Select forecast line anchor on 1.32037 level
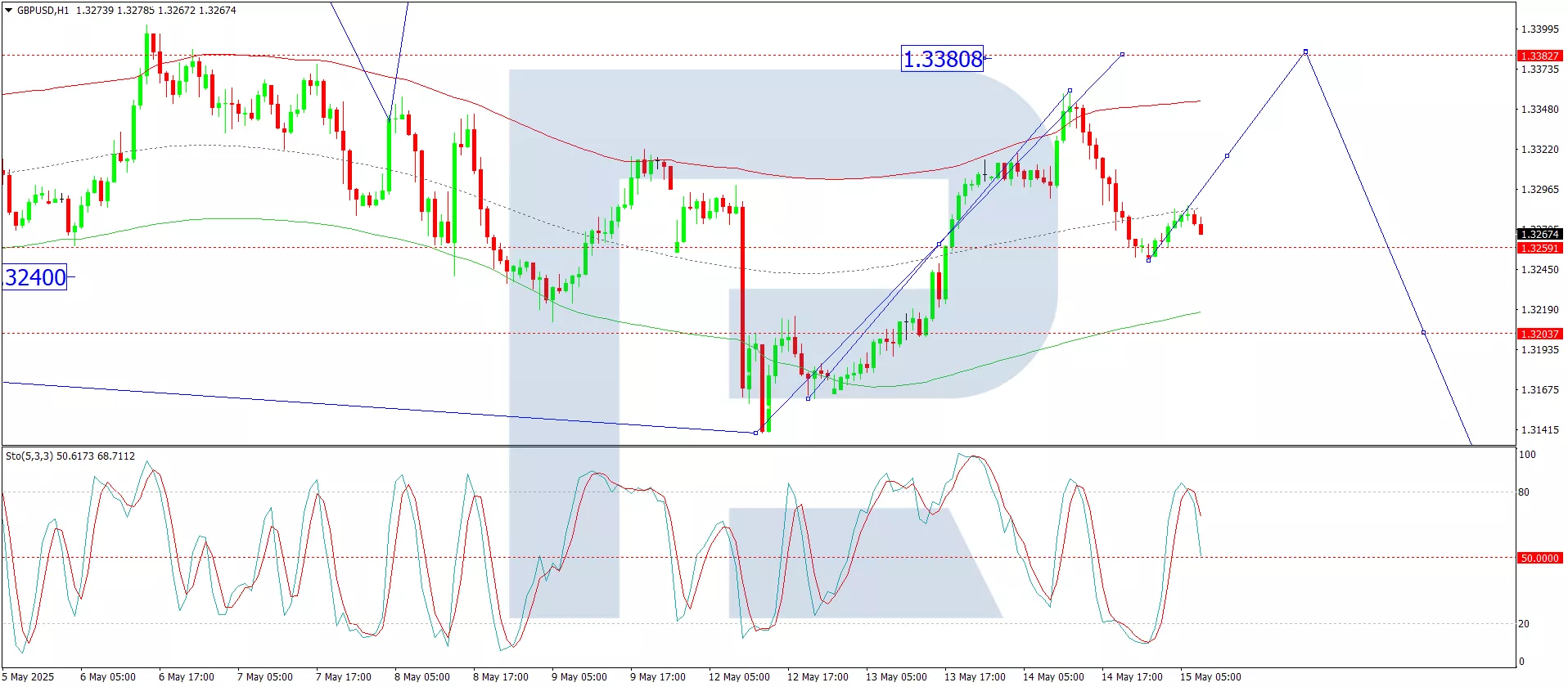The height and width of the screenshot is (687, 1568). 1424,332
